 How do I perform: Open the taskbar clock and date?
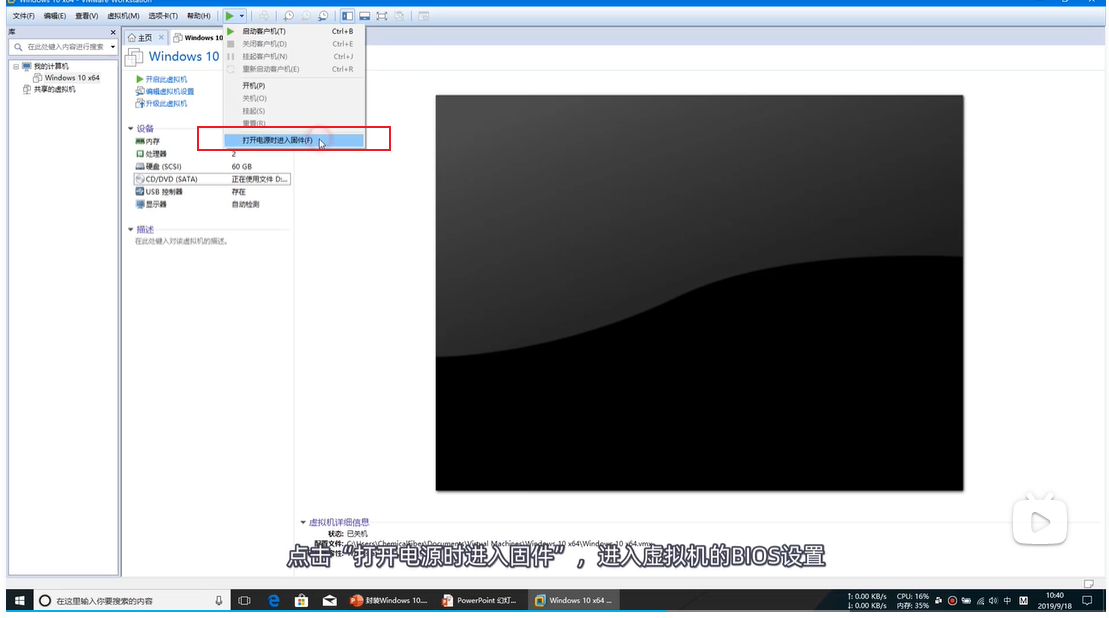pos(1055,600)
